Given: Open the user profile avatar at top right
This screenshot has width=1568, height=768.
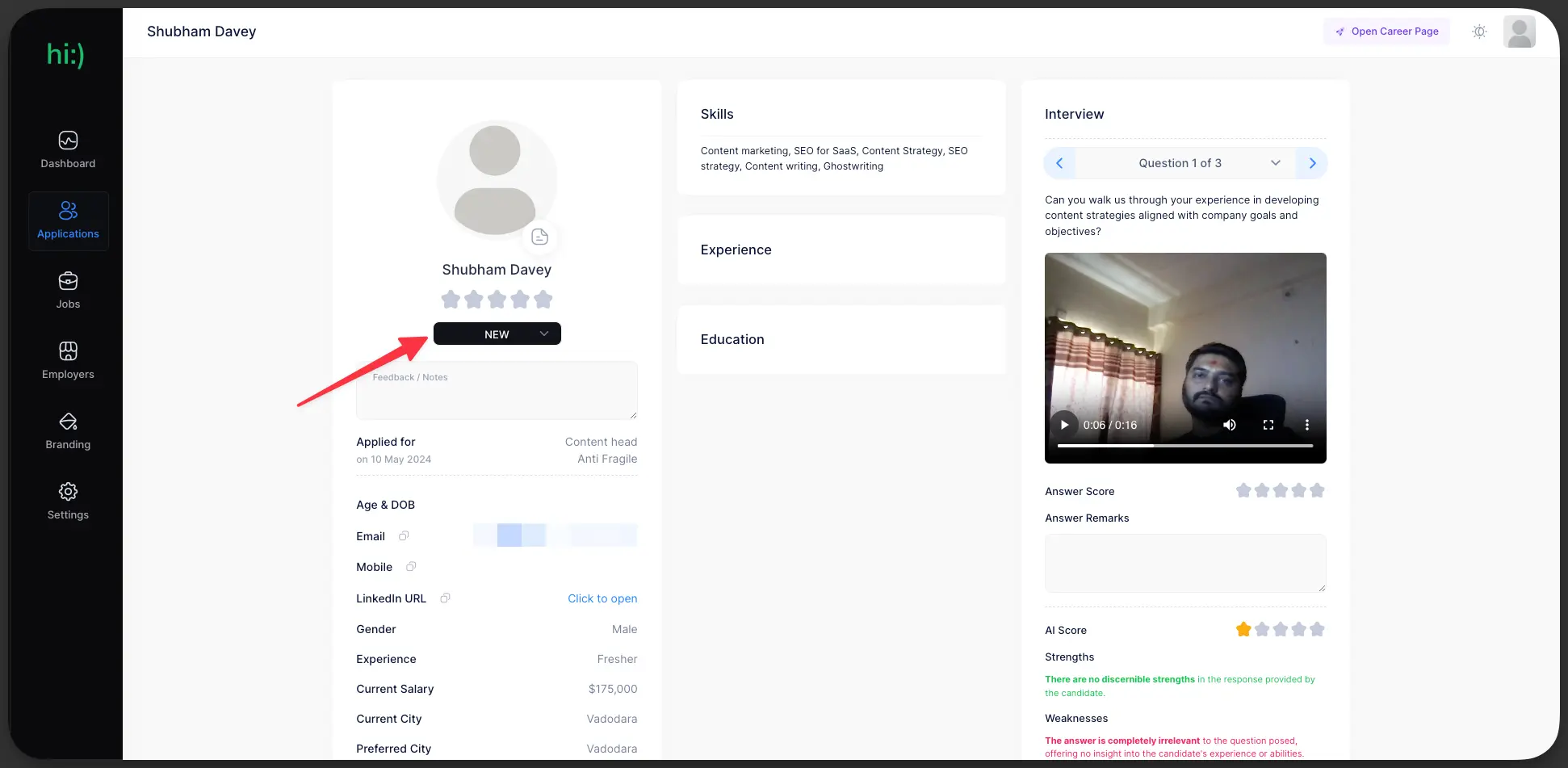Looking at the screenshot, I should coord(1519,32).
